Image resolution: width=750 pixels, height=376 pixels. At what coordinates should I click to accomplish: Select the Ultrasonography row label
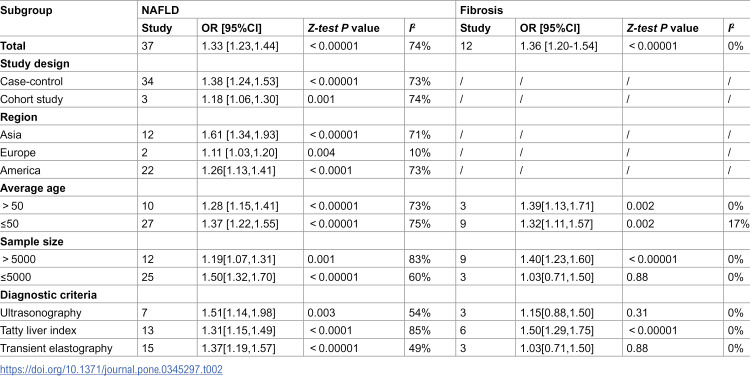click(41, 313)
